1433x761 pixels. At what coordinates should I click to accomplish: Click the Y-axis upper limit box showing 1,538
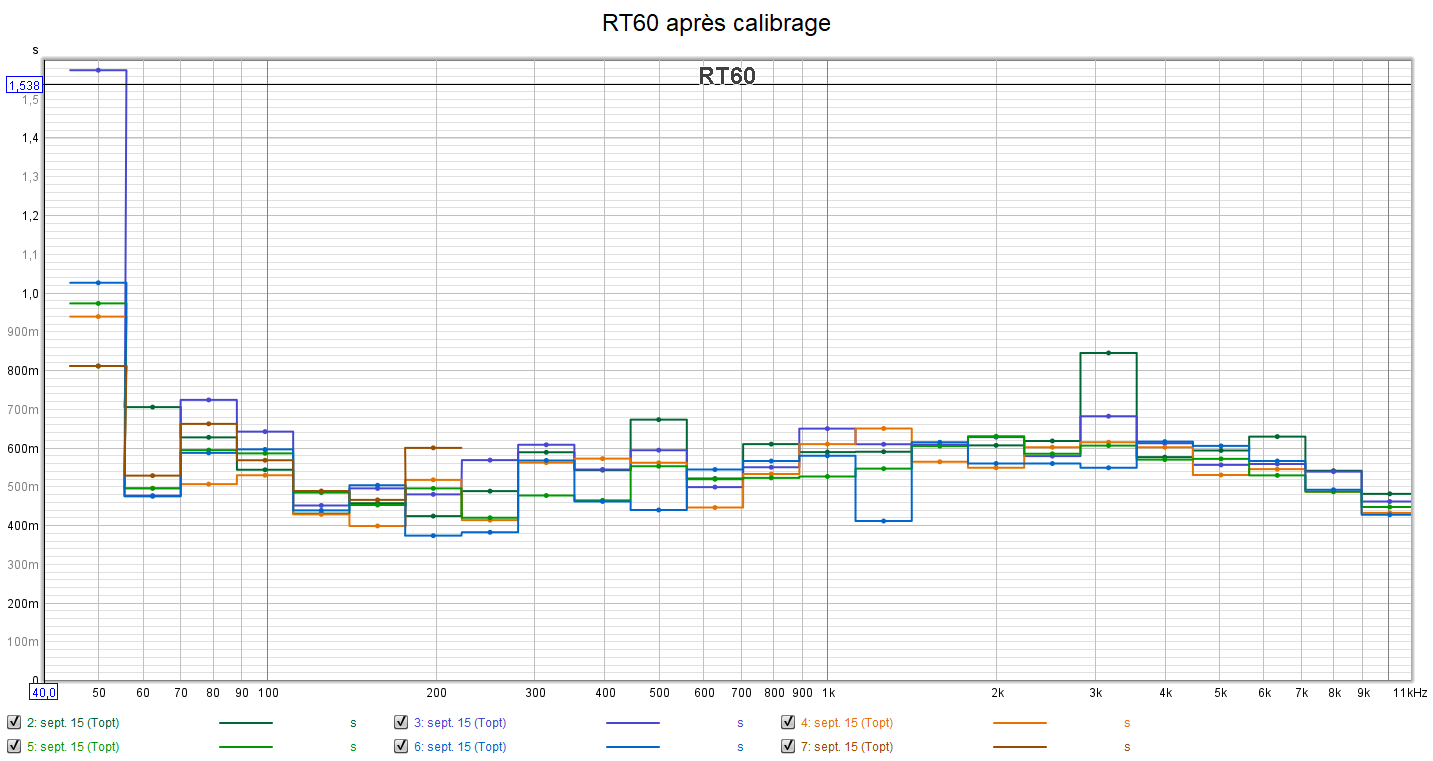[24, 86]
